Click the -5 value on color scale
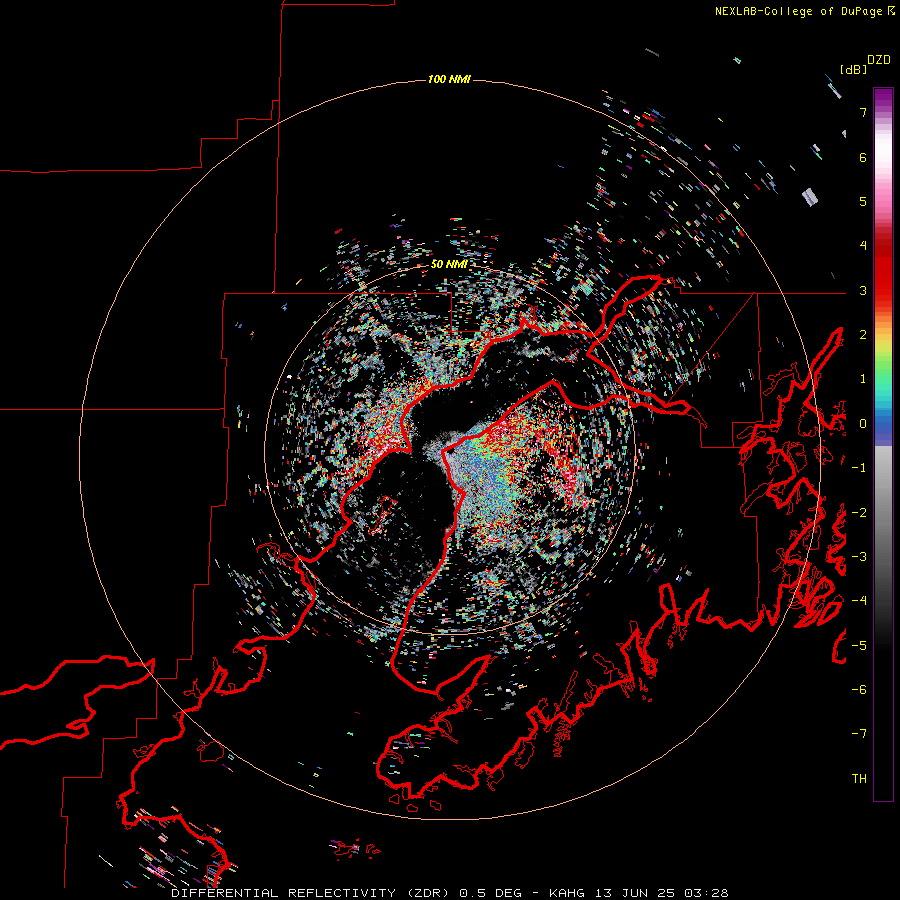The width and height of the screenshot is (900, 900). (859, 646)
